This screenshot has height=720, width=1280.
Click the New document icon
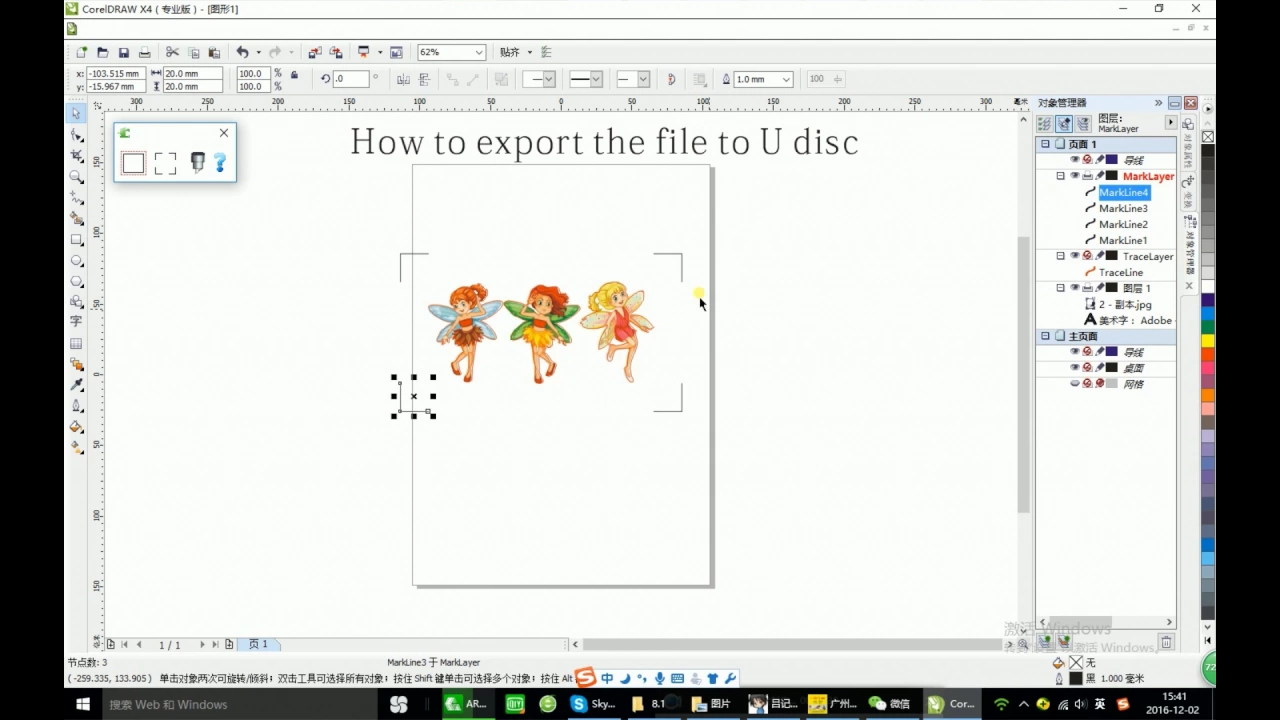[82, 52]
